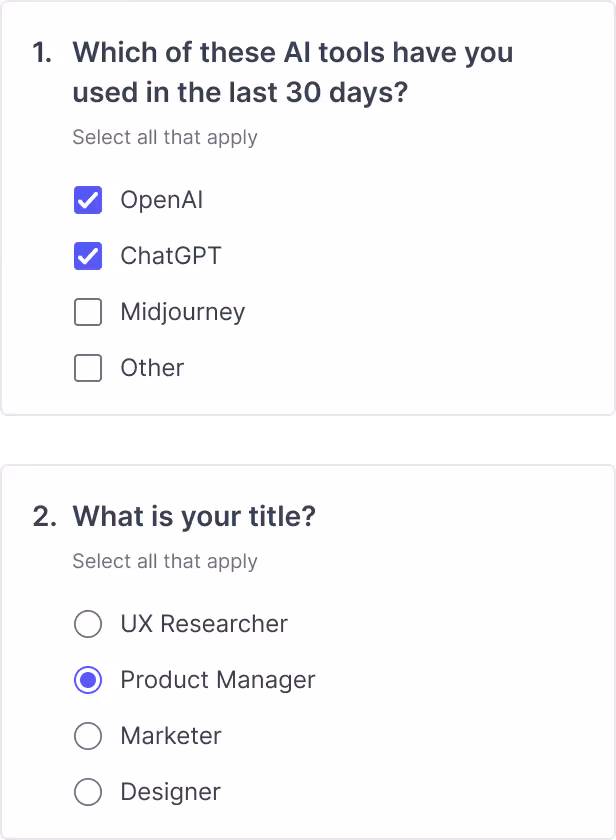This screenshot has height=840, width=616.
Task: Select the Designer radio button
Action: [x=88, y=792]
